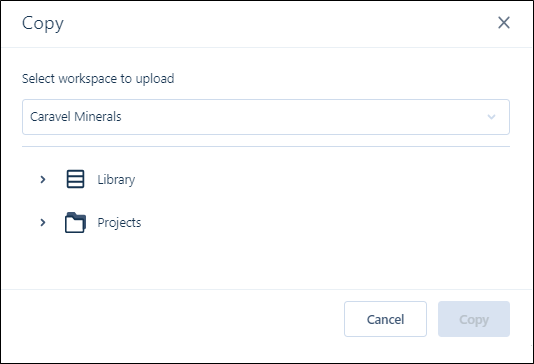Select the Library item label

point(116,179)
